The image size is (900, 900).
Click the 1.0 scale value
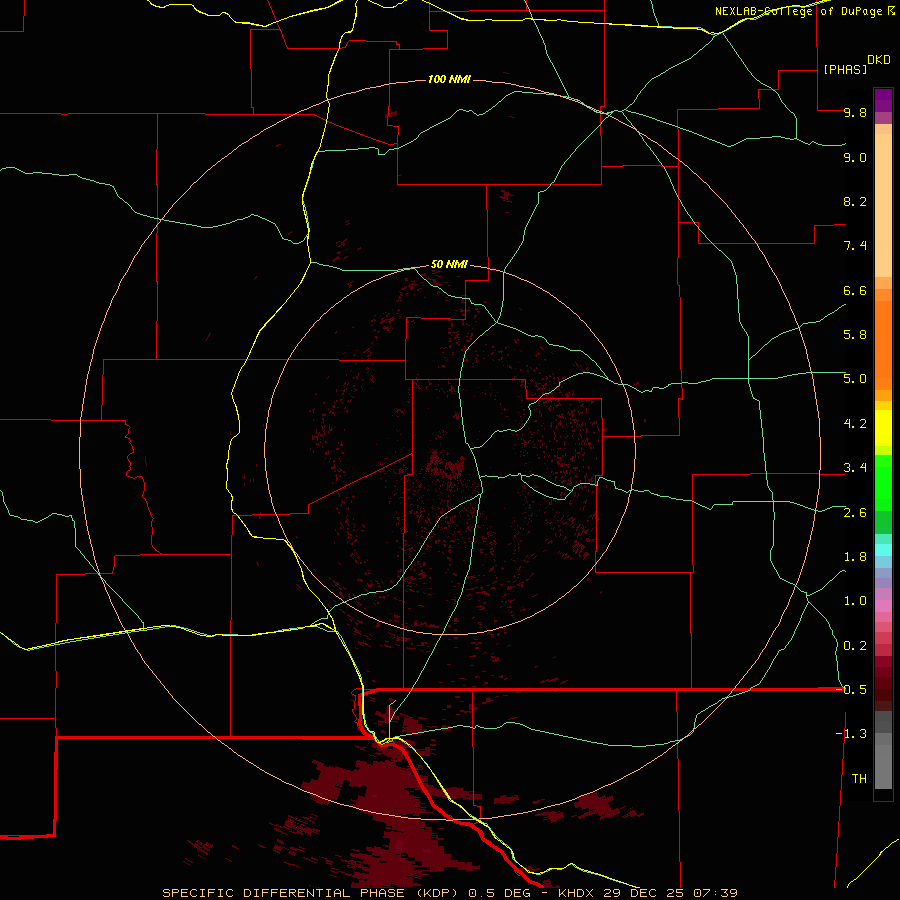855,601
